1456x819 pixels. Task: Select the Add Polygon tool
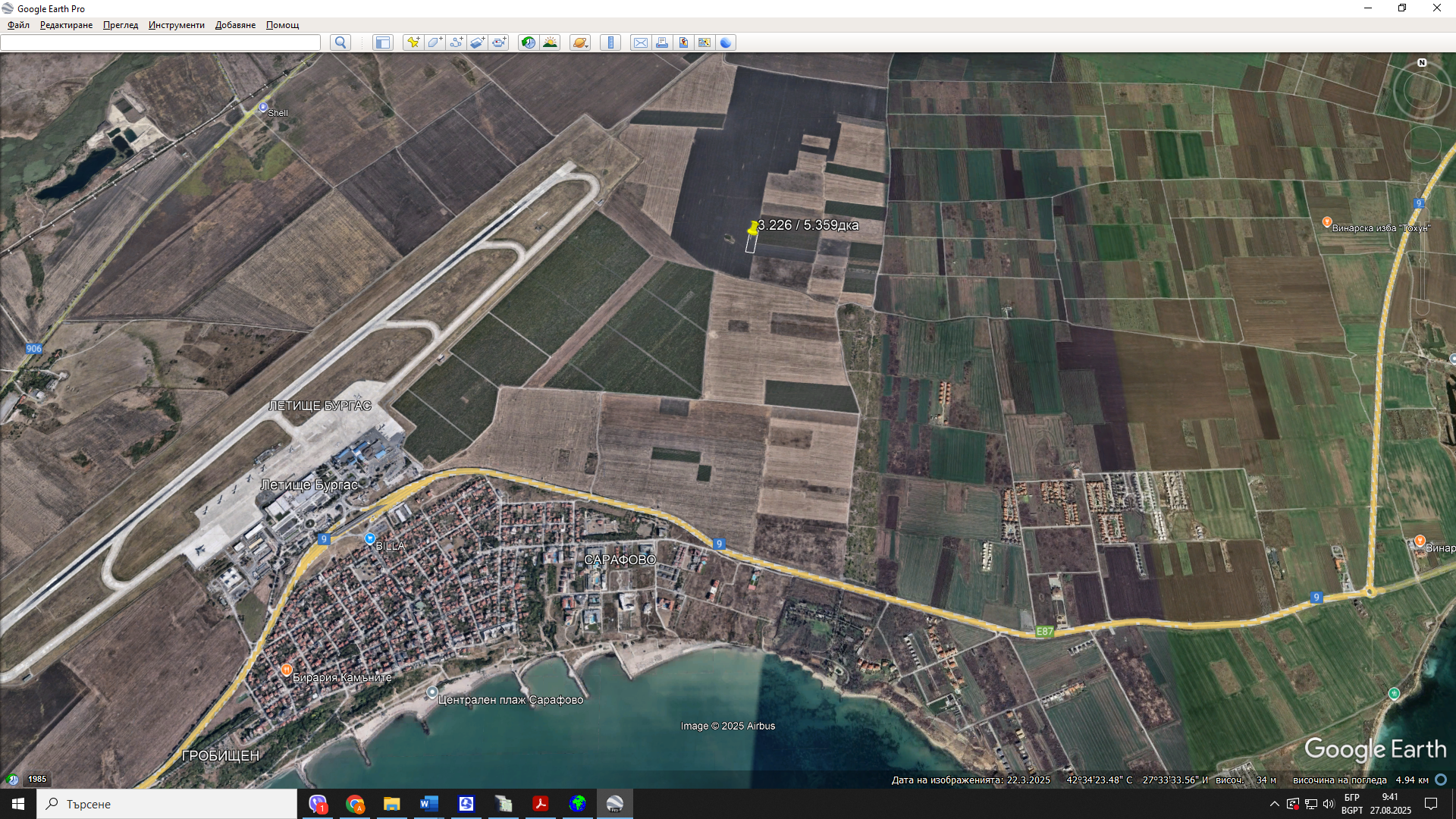pos(435,42)
